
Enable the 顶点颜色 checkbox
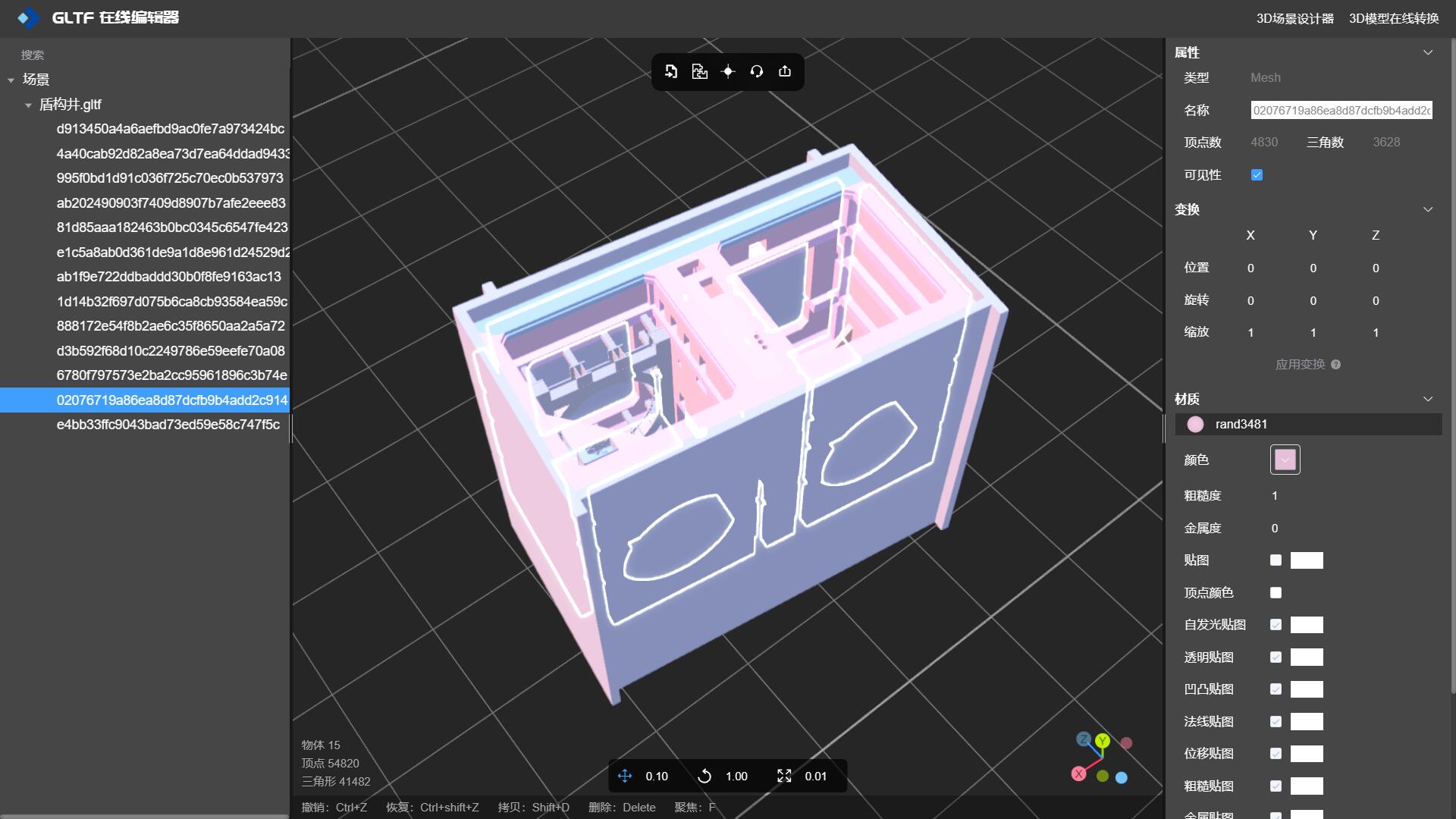(x=1276, y=592)
